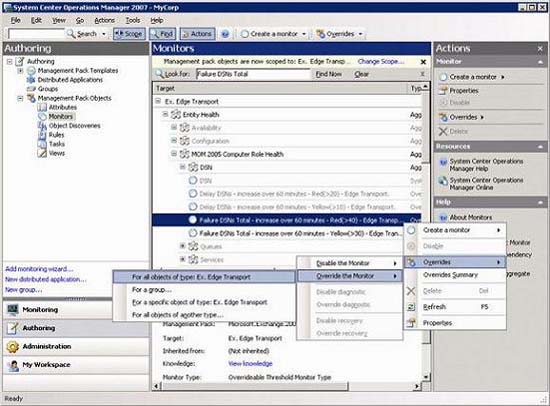The image size is (550, 406).
Task: Click System Center Operations Manager Online link
Action: [486, 184]
